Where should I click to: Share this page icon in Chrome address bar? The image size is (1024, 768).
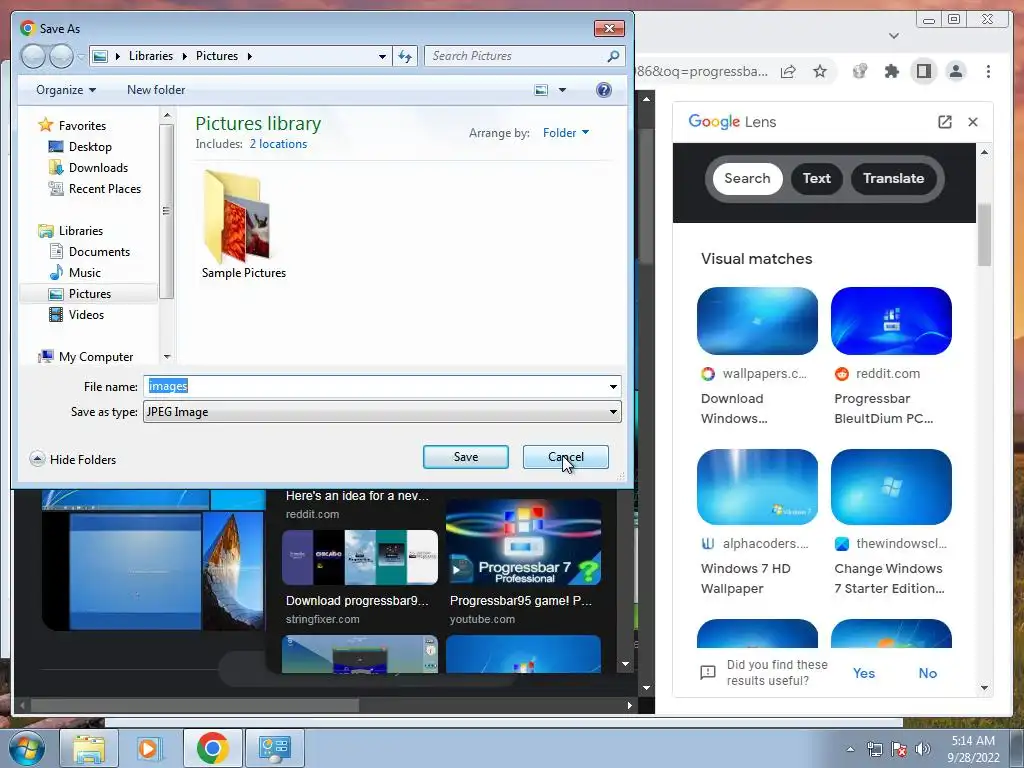coord(788,71)
